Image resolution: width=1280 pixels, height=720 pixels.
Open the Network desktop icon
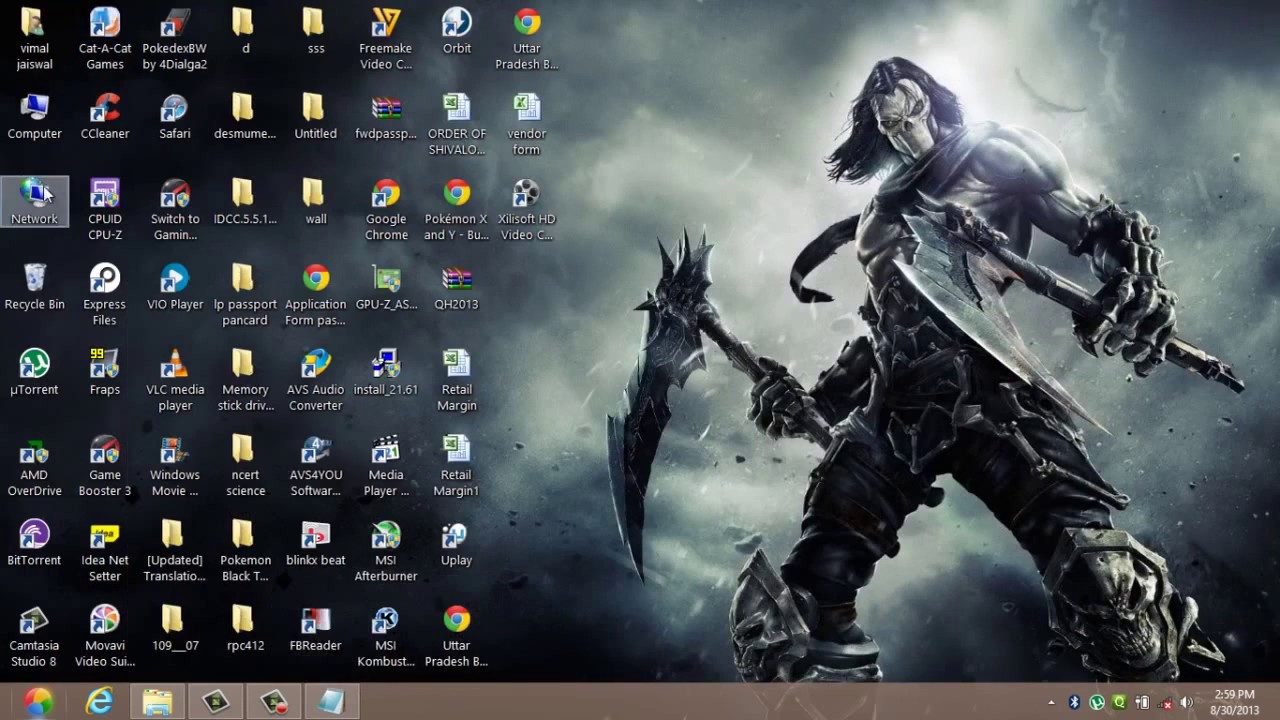[34, 202]
